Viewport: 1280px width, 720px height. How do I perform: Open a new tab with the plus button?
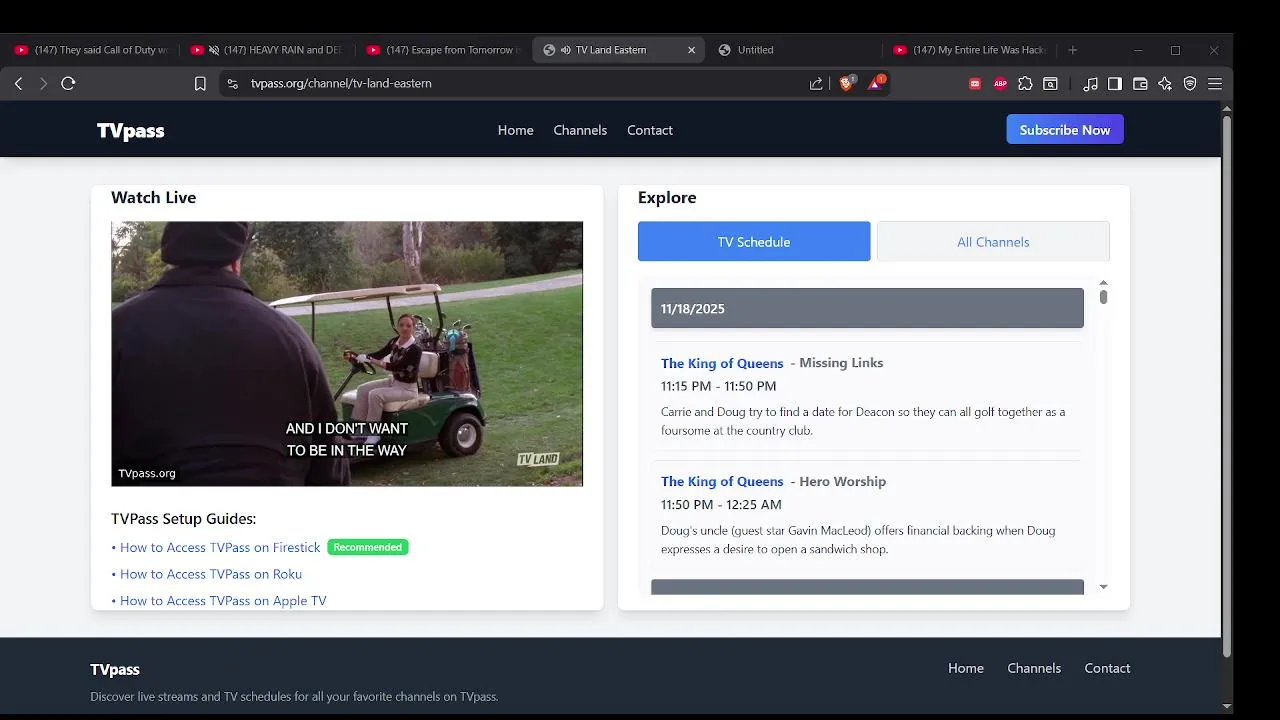[x=1073, y=50]
